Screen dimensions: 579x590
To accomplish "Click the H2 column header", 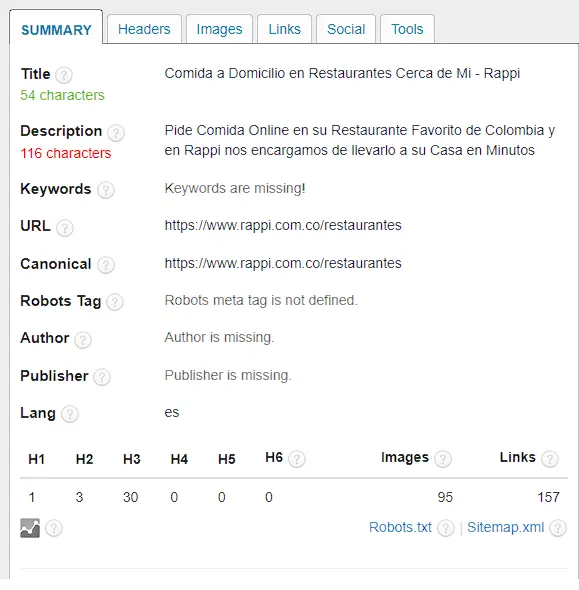I will pos(84,459).
